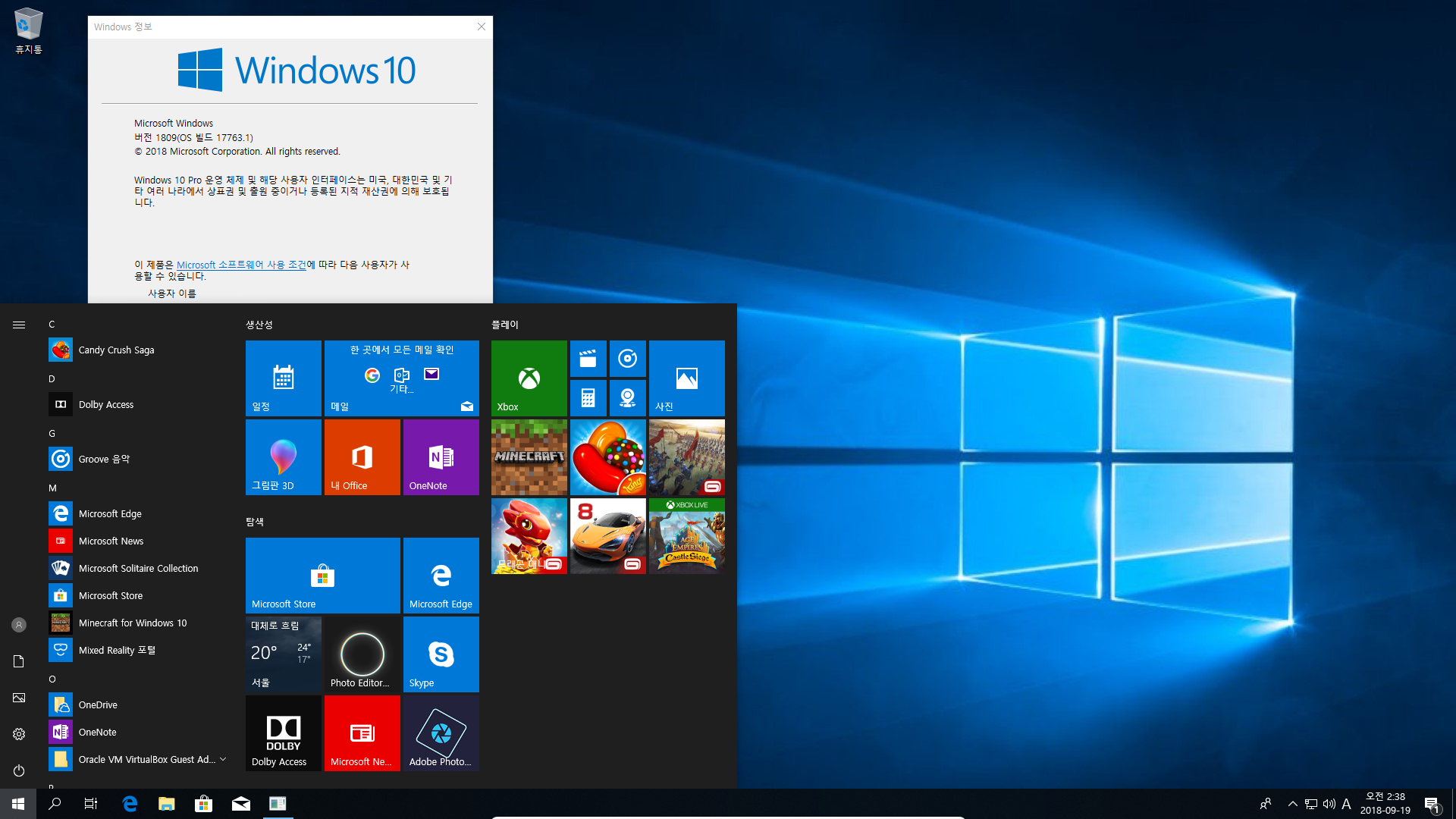1456x819 pixels.
Task: Open the Dolby Access tile
Action: (x=284, y=733)
